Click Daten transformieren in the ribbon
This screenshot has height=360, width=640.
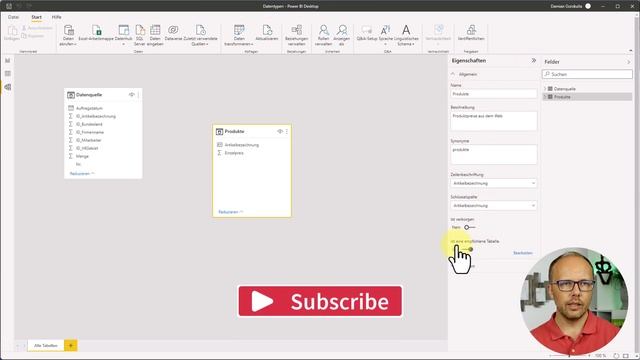239,35
